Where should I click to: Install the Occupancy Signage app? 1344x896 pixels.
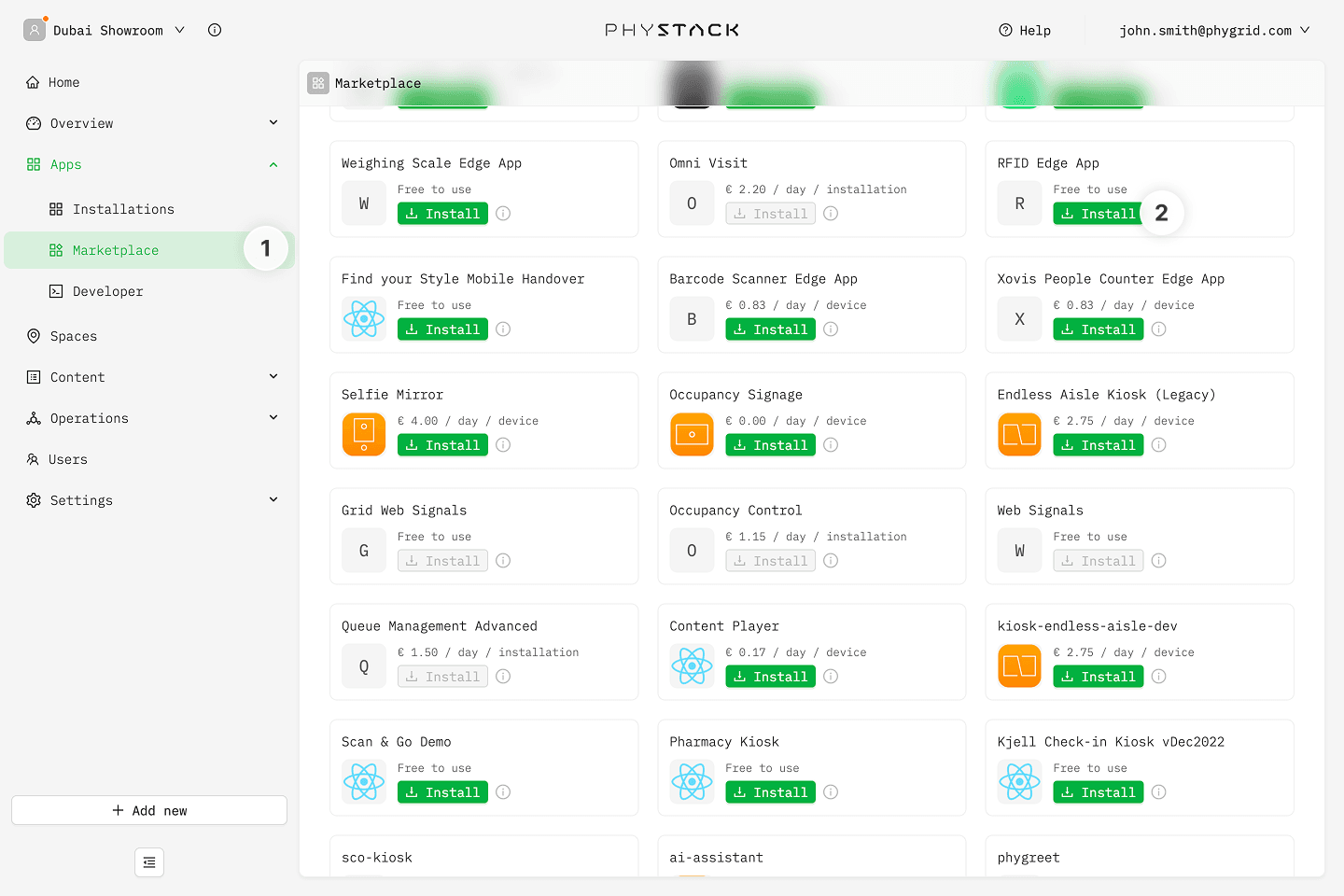(x=770, y=445)
